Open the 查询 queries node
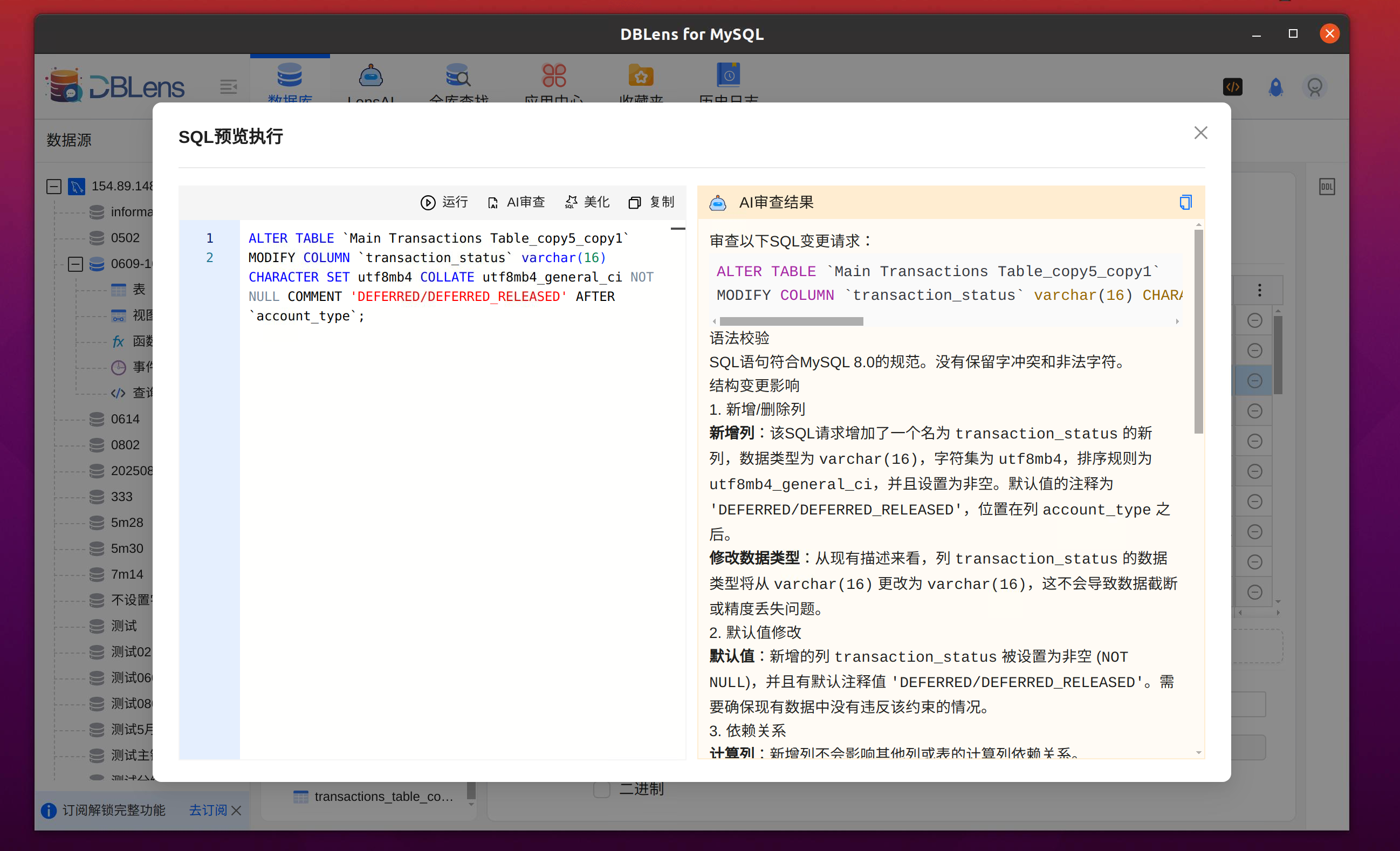 [x=132, y=393]
